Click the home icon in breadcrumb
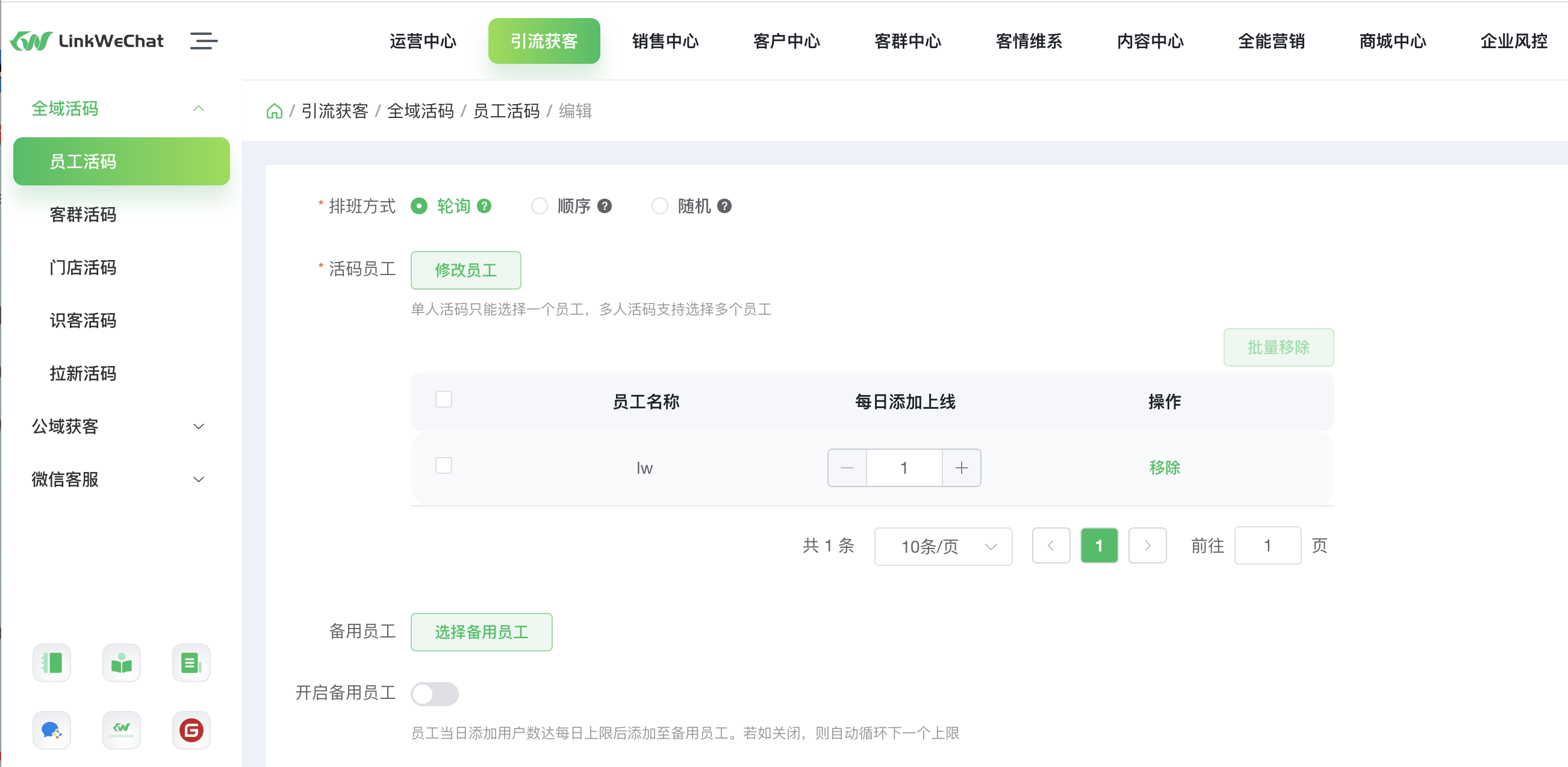The height and width of the screenshot is (767, 1568). [x=275, y=111]
